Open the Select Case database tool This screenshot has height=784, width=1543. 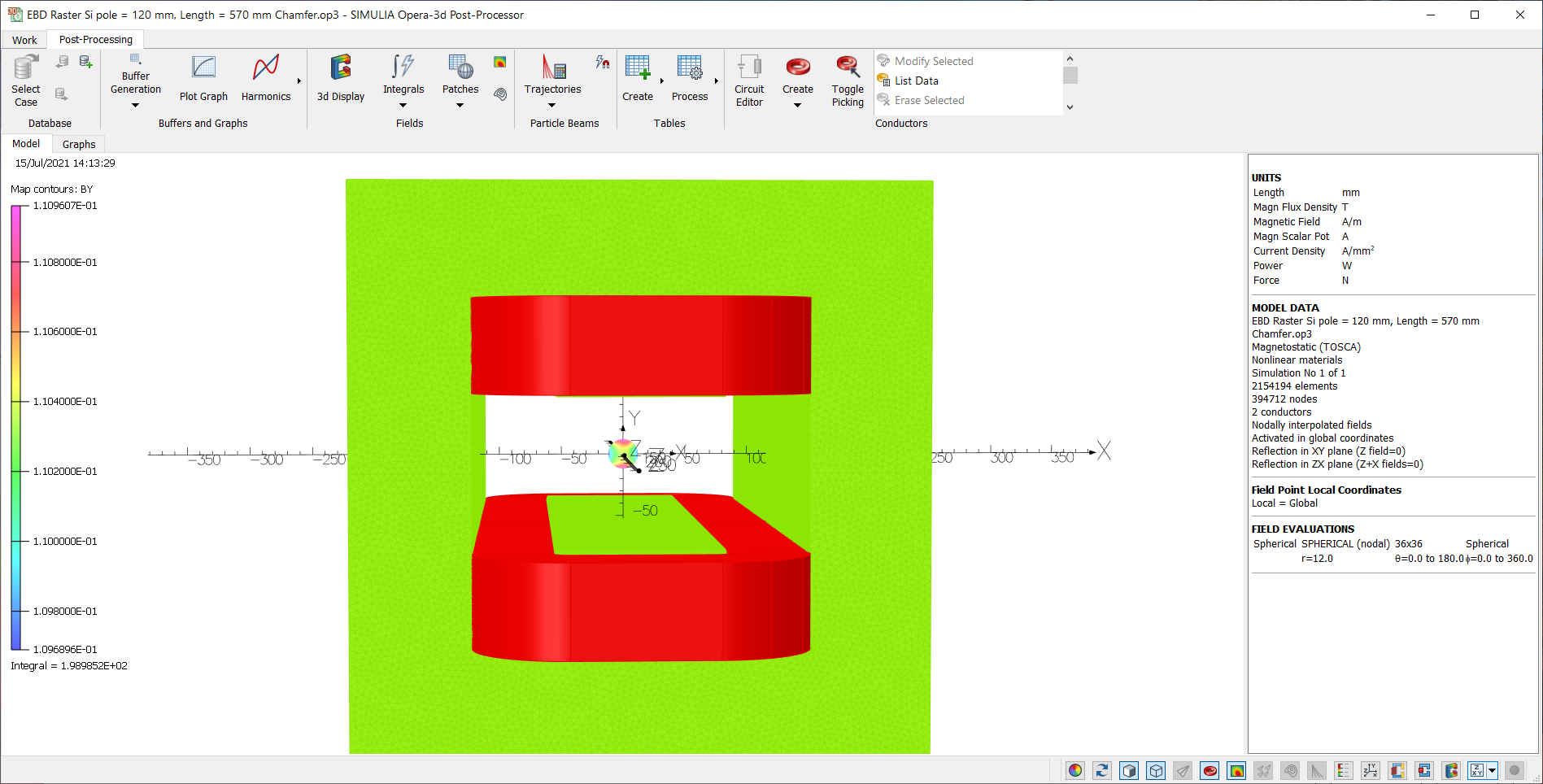pyautogui.click(x=26, y=80)
